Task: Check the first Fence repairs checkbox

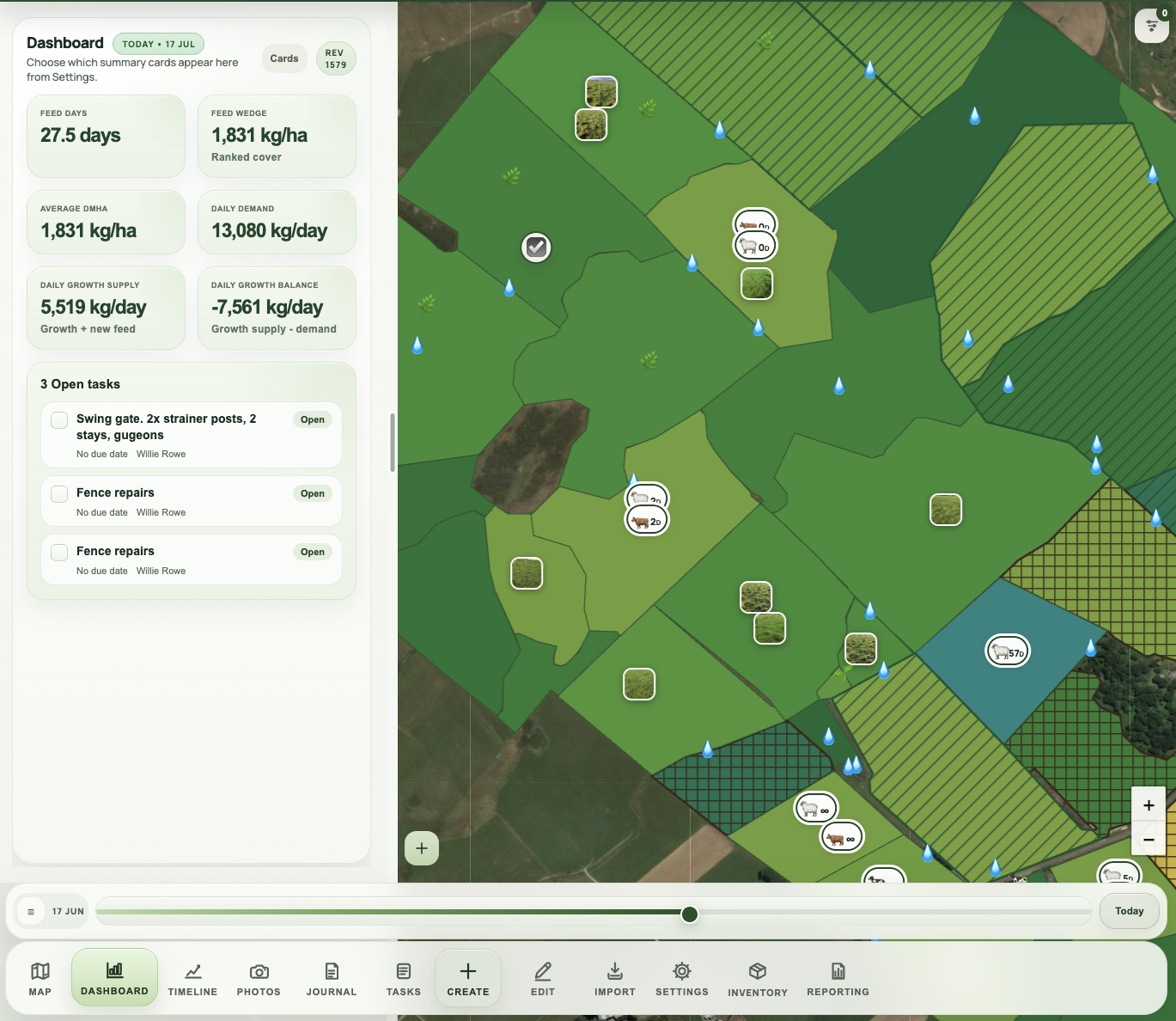Action: pyautogui.click(x=59, y=494)
